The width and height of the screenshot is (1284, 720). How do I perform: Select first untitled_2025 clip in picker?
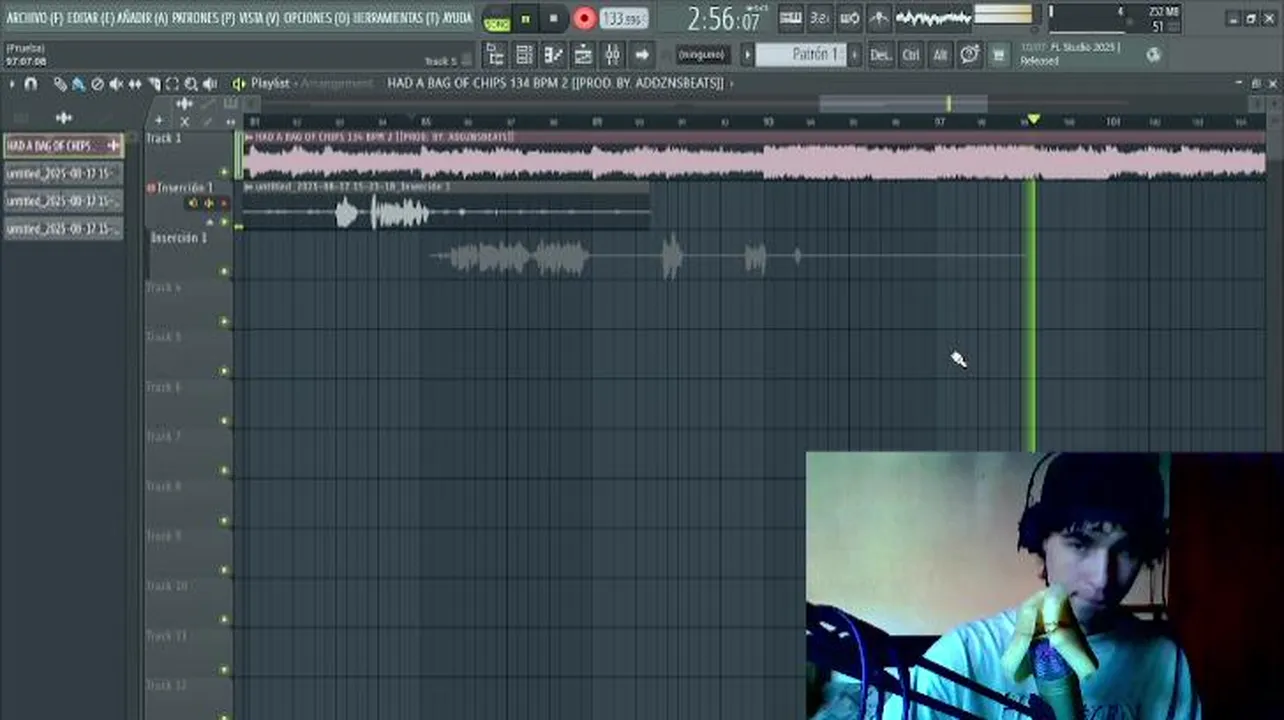tap(63, 174)
